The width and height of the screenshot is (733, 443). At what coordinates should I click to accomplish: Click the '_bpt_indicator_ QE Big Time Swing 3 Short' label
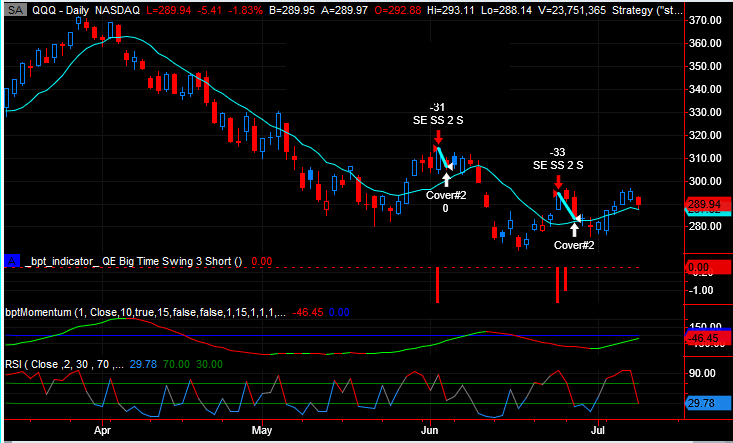(x=134, y=261)
